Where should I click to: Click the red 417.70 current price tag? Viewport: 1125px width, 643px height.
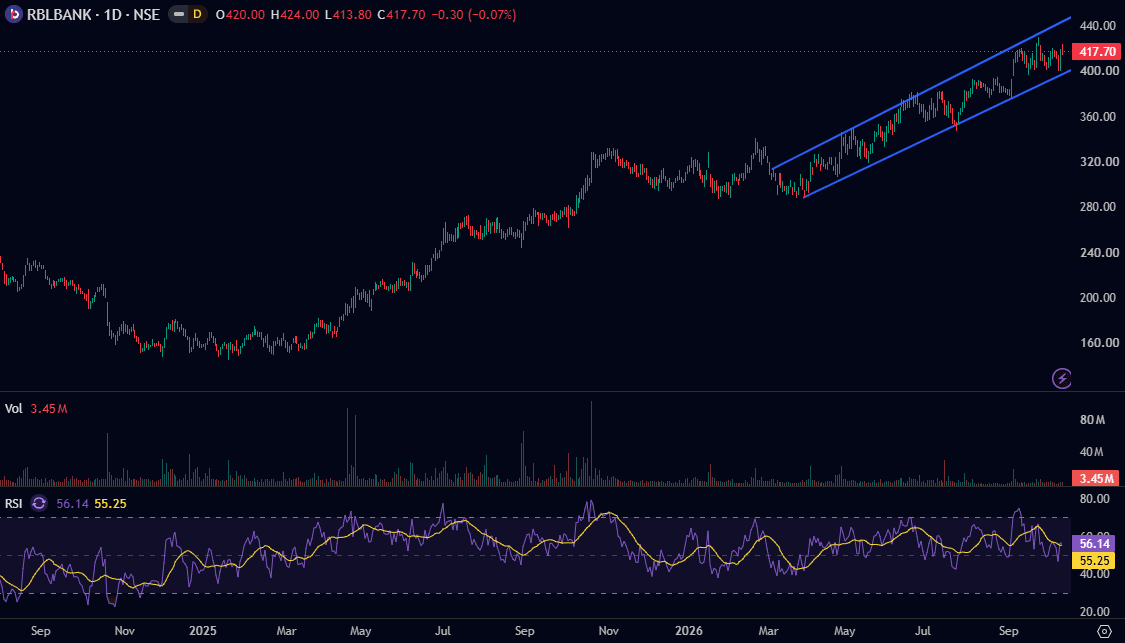(x=1096, y=52)
